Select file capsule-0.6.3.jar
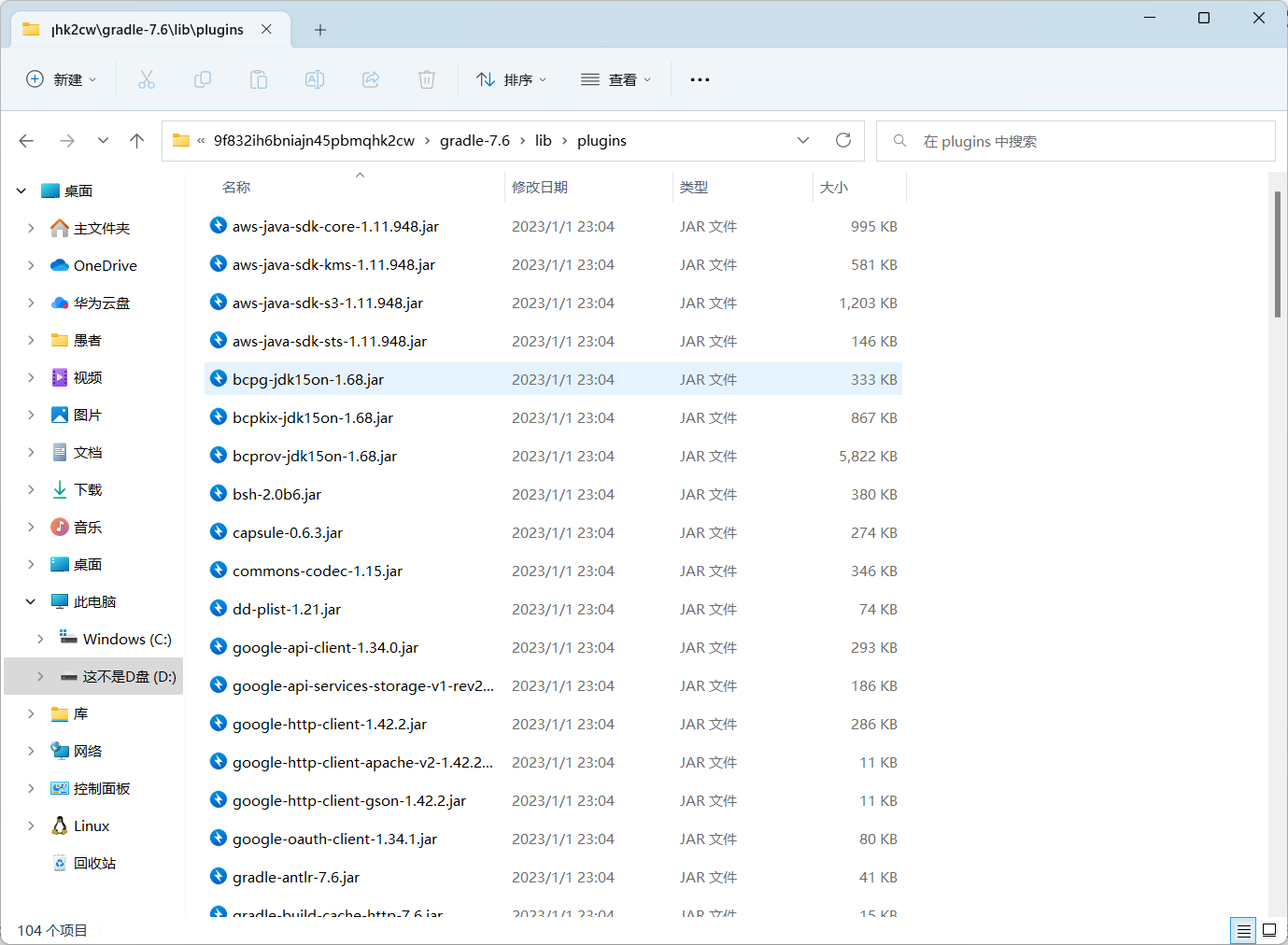Screen dimensions: 1288x945 pos(553,532)
